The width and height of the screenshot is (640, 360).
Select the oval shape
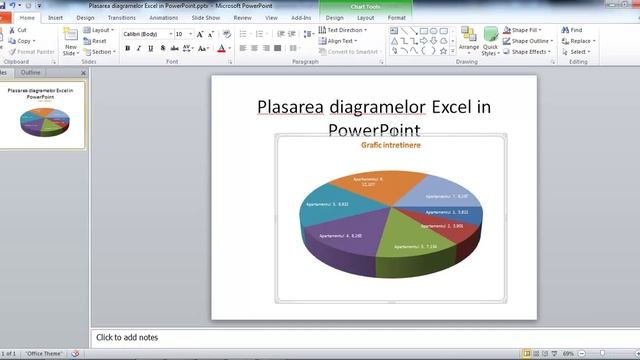pos(433,31)
